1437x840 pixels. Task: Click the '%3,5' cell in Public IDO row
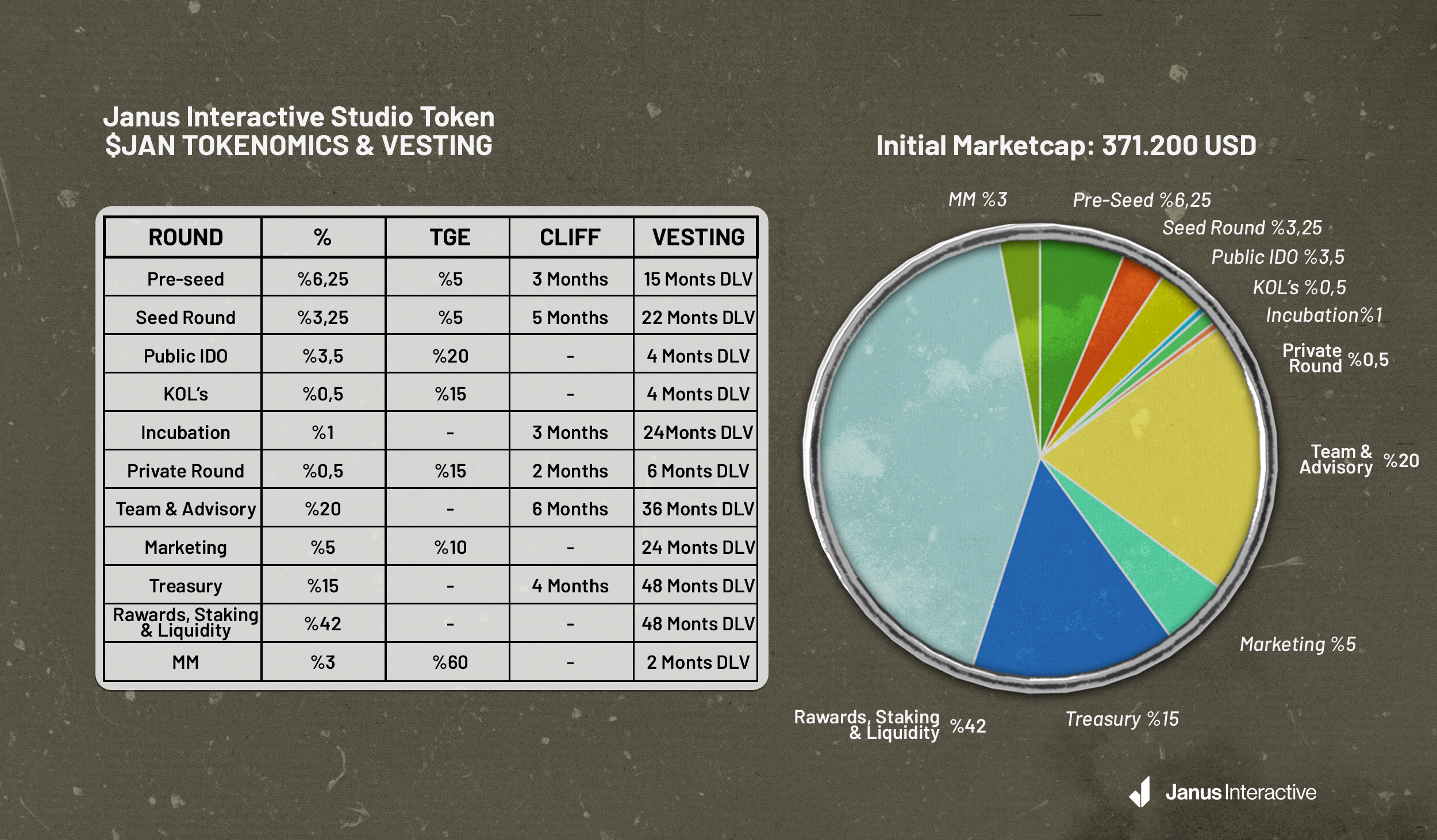coord(324,354)
